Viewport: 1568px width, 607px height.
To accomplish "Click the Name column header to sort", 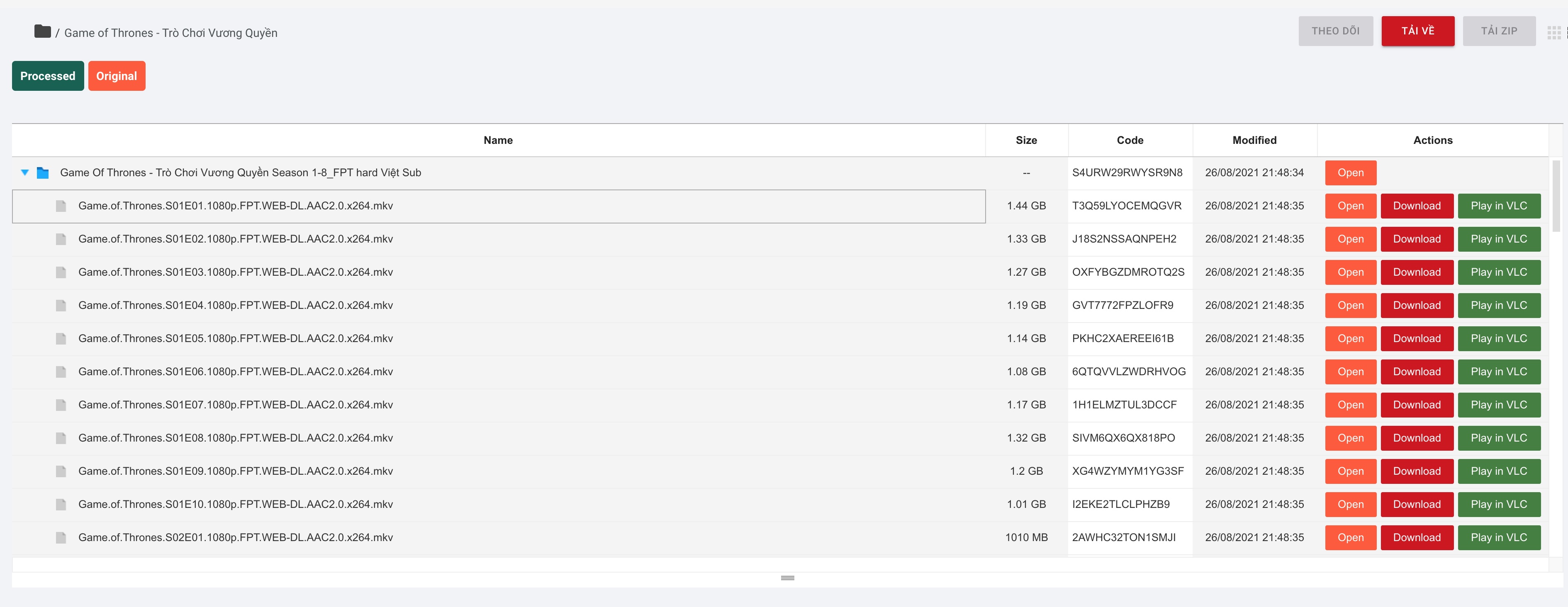I will point(498,140).
